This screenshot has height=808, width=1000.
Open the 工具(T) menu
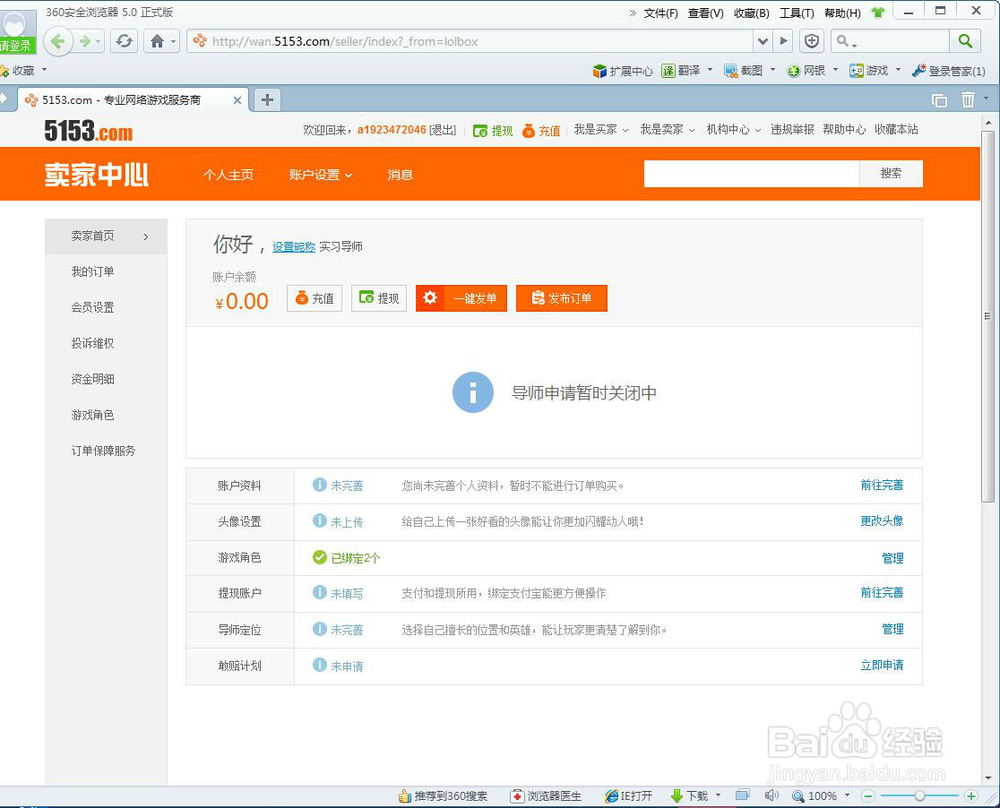click(797, 13)
